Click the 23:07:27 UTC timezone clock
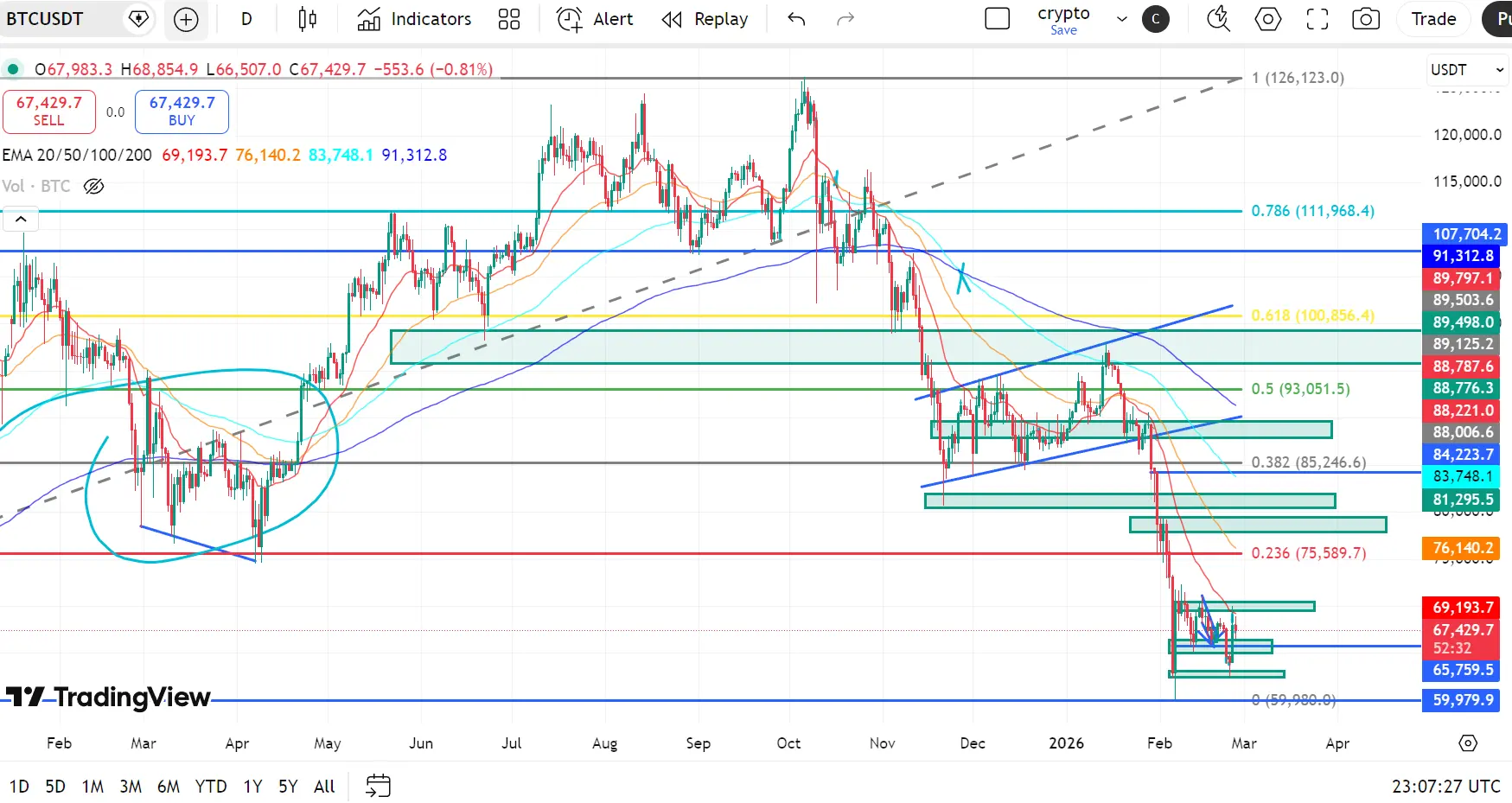 (x=1445, y=786)
